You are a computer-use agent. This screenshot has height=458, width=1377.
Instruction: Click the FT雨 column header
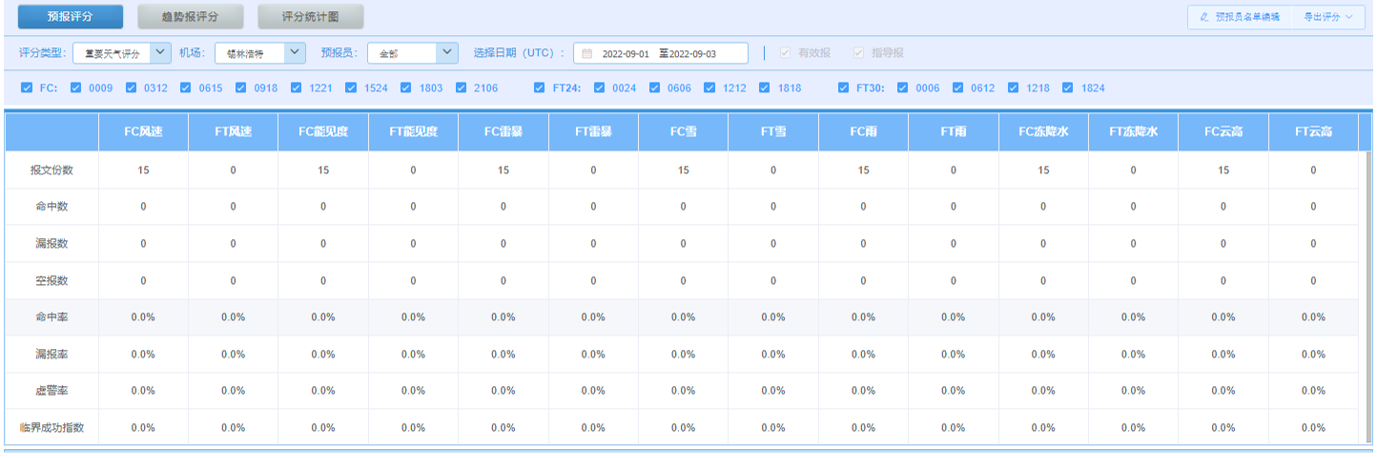[953, 132]
